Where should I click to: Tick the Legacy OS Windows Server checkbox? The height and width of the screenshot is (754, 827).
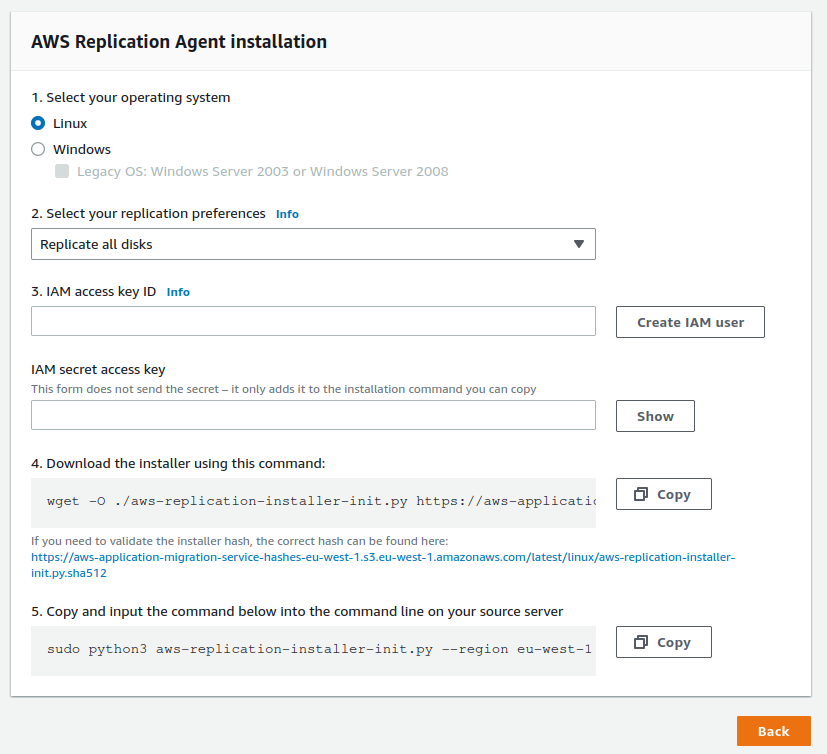pos(62,171)
